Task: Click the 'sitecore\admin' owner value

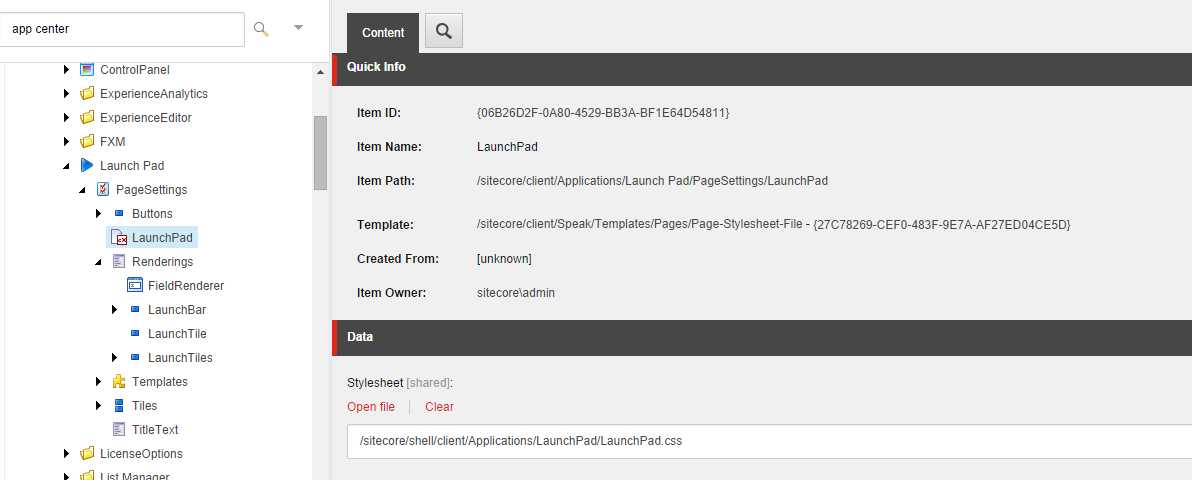Action: click(x=515, y=292)
